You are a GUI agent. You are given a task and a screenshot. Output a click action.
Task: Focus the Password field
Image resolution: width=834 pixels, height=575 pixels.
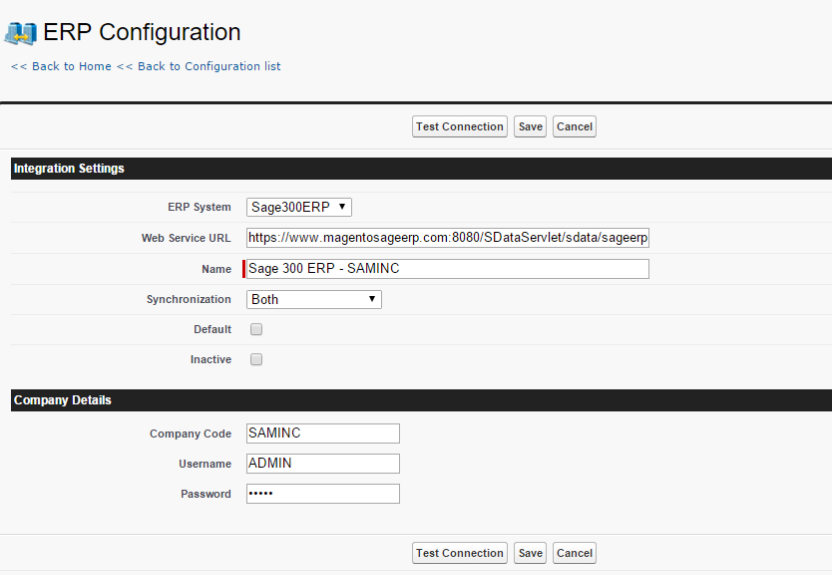pyautogui.click(x=323, y=494)
